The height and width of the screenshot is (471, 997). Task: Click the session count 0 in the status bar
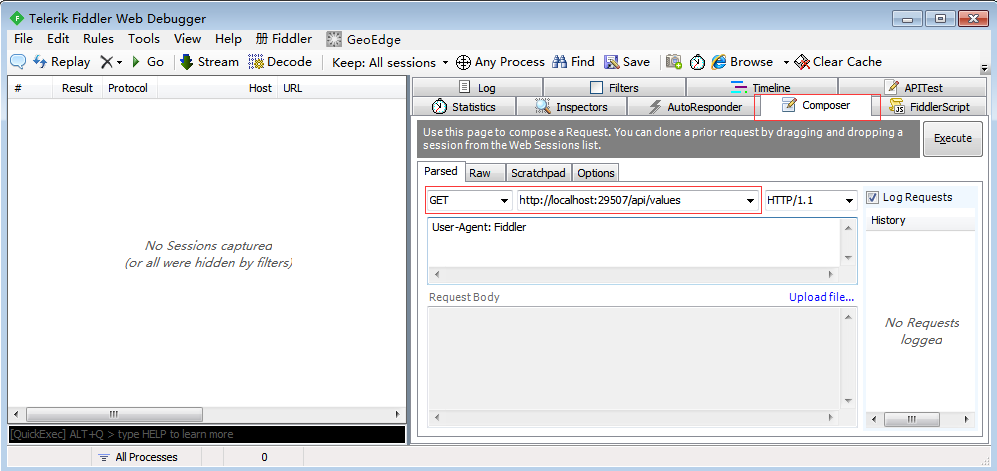point(264,457)
